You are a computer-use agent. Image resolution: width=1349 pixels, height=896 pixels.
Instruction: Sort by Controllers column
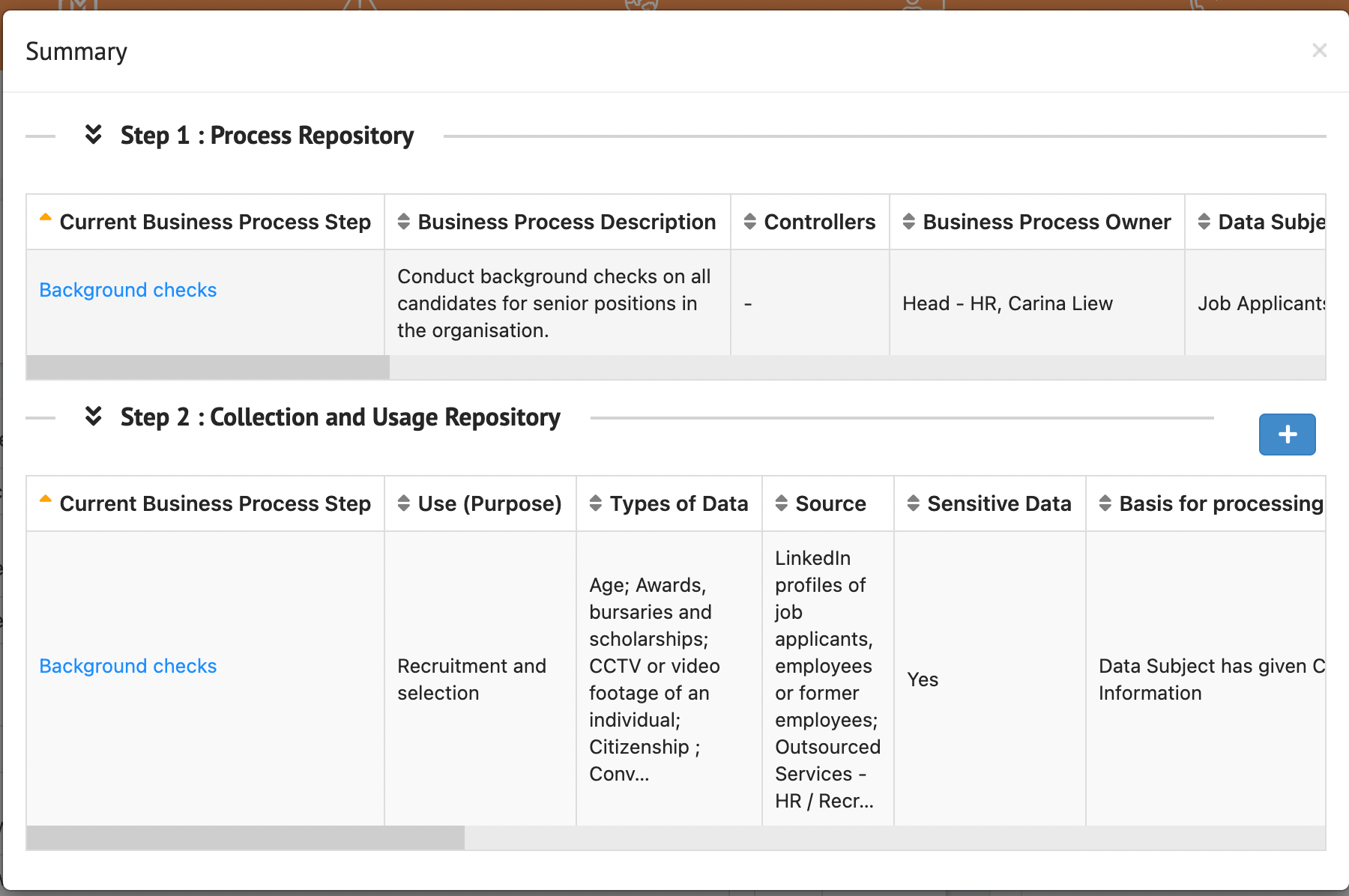point(809,222)
